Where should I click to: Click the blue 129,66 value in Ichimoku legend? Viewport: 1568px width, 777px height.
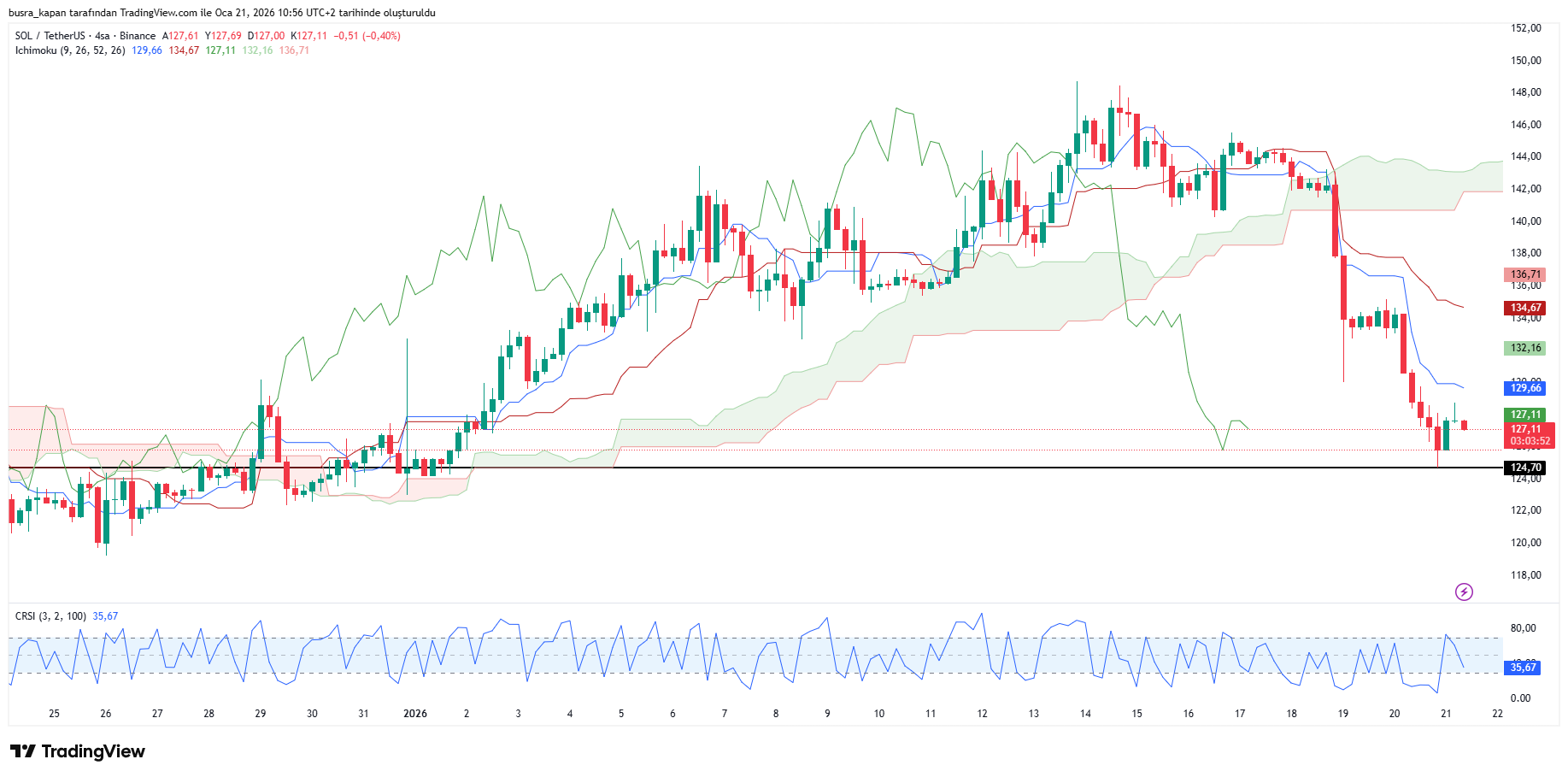point(147,50)
